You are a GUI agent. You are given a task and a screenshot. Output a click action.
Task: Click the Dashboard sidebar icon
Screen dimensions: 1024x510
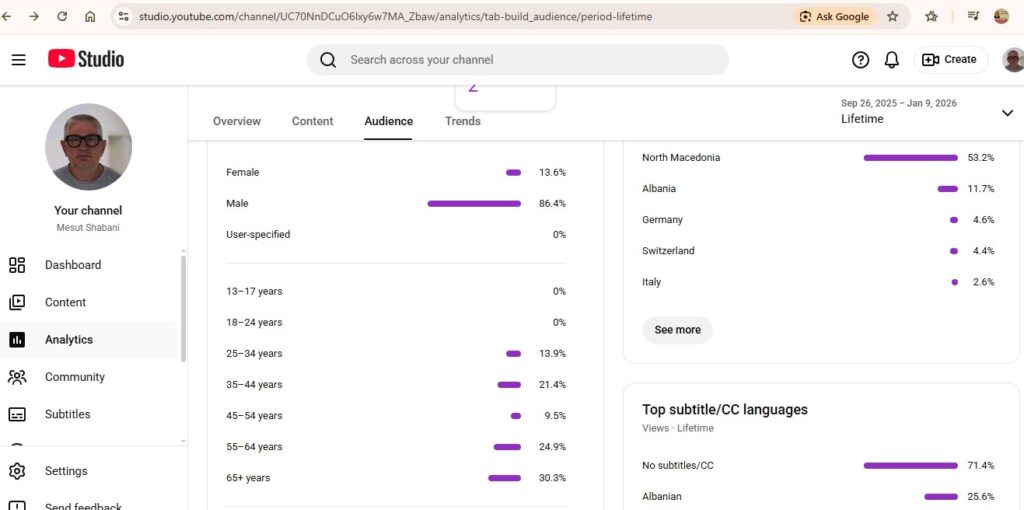coord(17,265)
